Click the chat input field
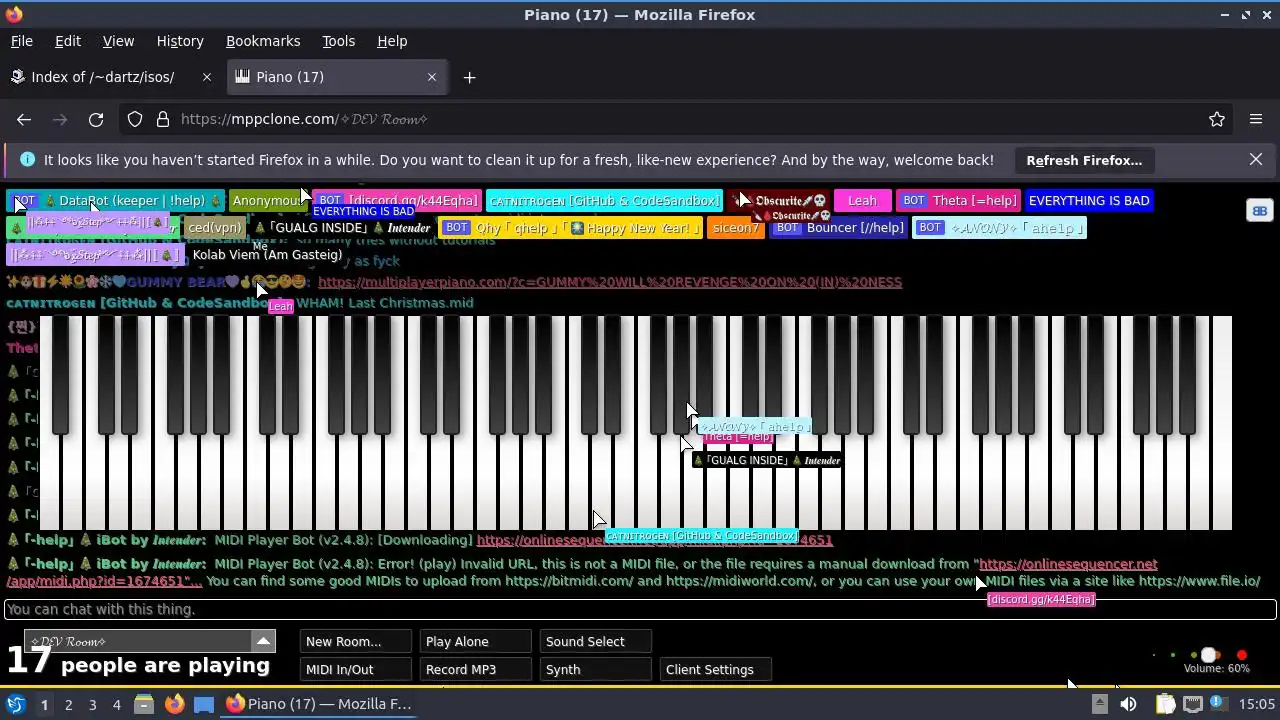This screenshot has width=1280, height=720. [640, 609]
